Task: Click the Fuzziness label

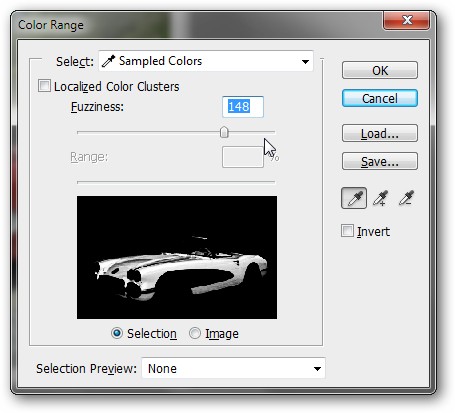Action: click(97, 107)
